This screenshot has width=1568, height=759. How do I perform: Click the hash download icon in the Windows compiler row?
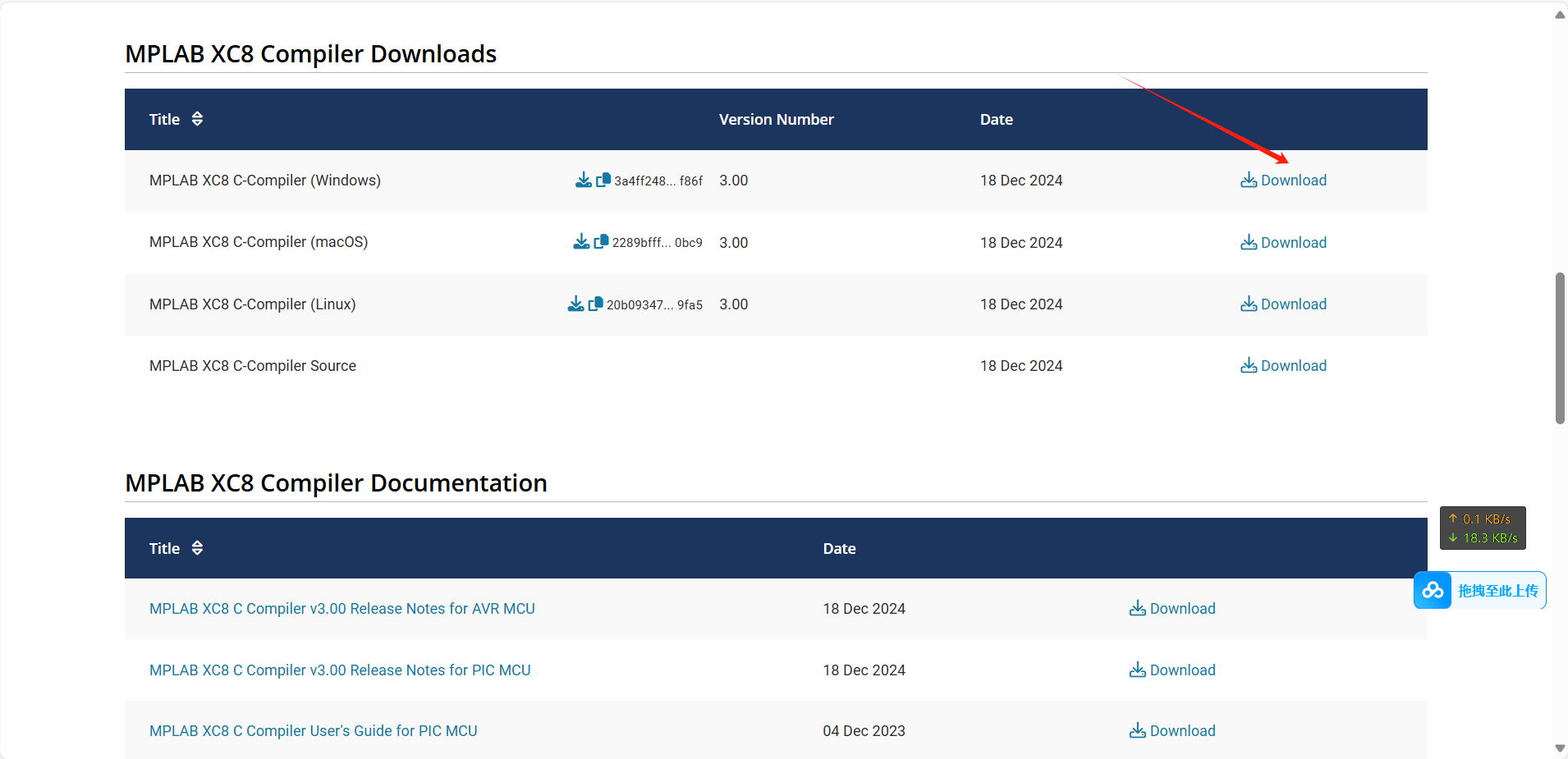tap(583, 180)
